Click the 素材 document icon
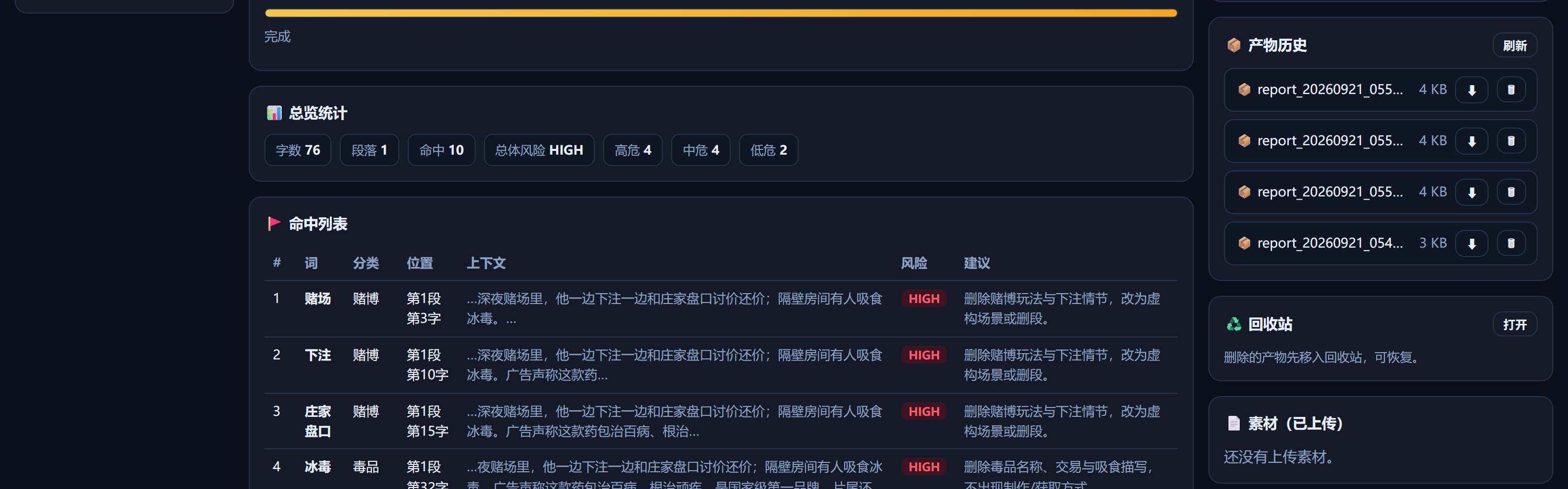 (x=1233, y=423)
